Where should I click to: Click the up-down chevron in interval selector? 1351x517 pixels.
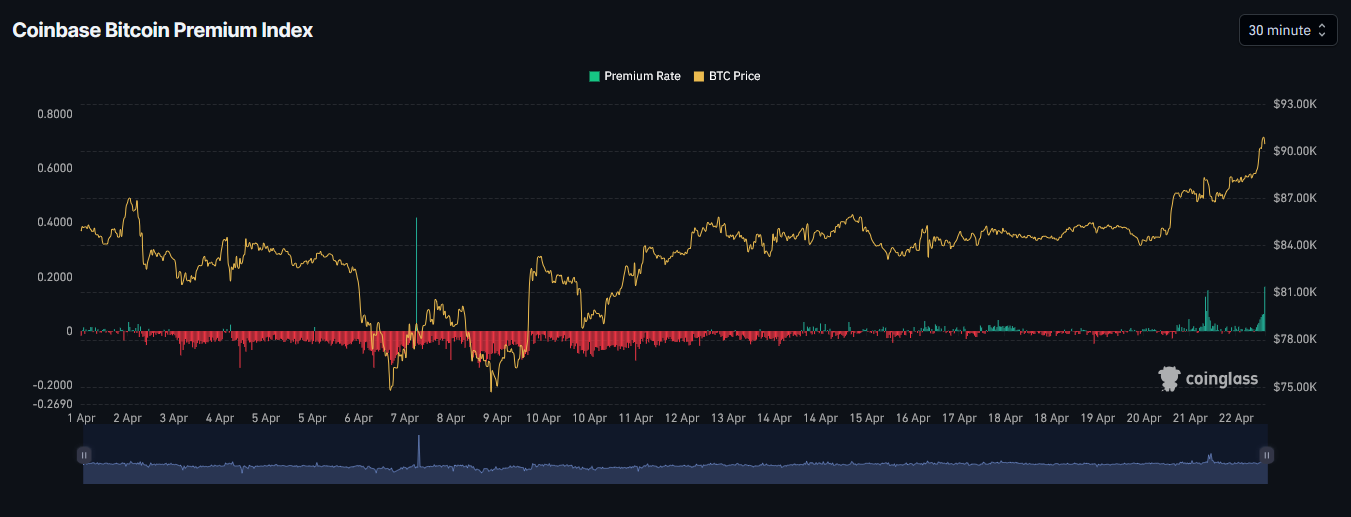coord(1322,30)
